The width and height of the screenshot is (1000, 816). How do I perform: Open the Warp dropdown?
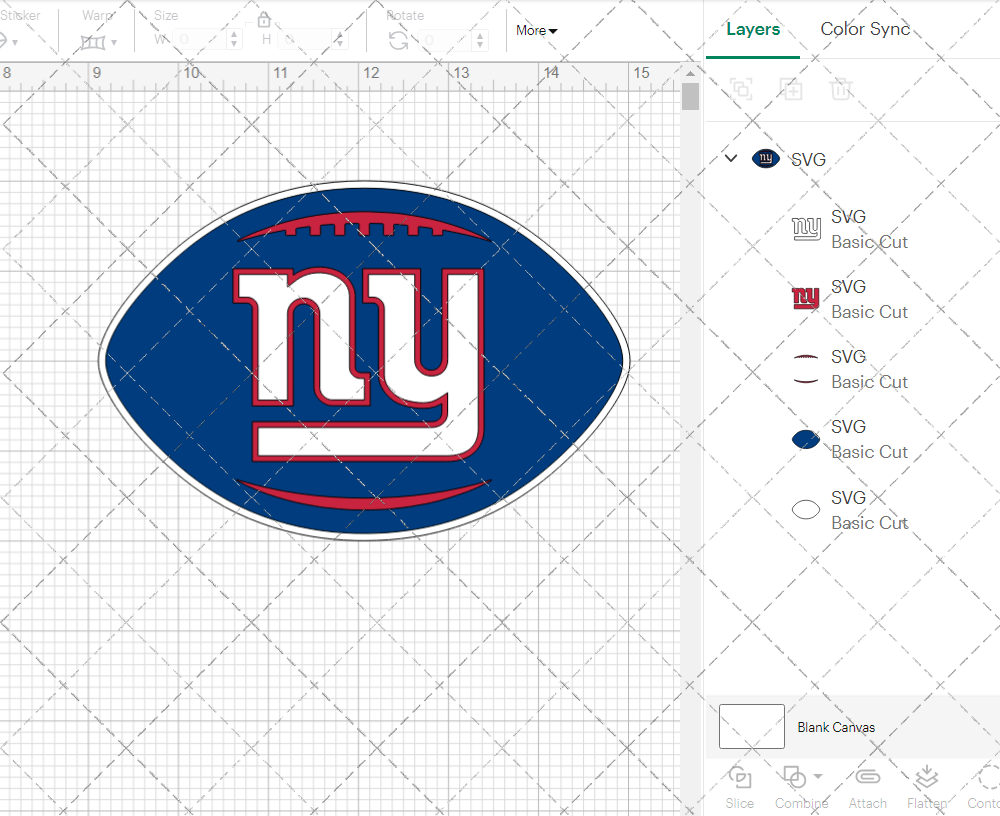[x=99, y=42]
